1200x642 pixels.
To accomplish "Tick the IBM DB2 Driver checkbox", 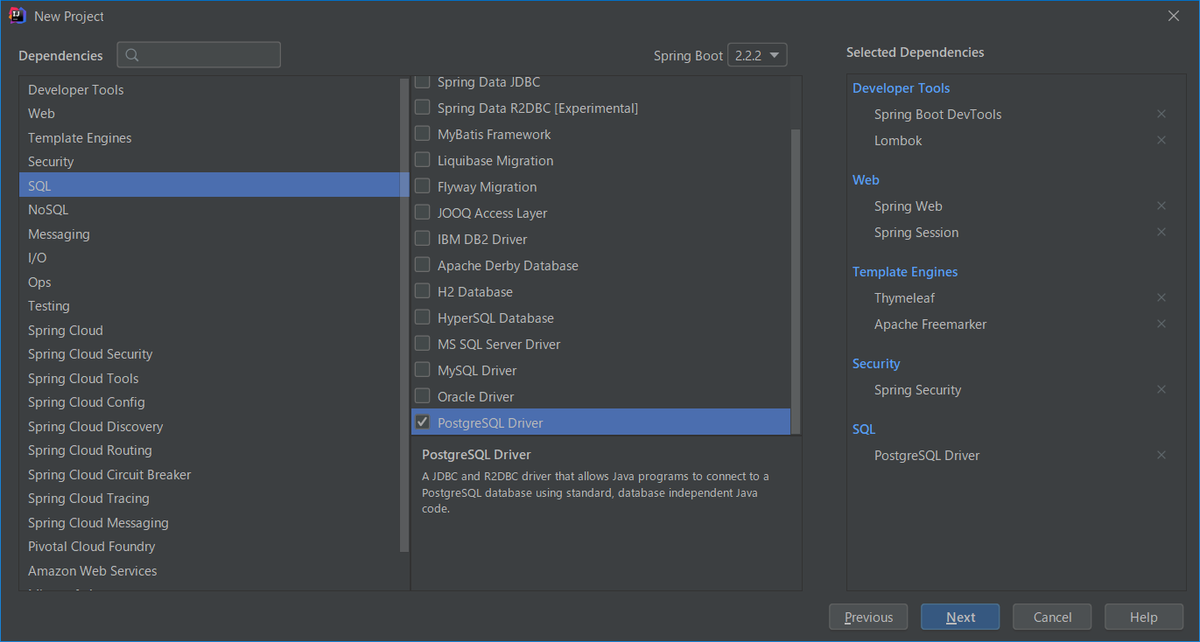I will point(422,239).
